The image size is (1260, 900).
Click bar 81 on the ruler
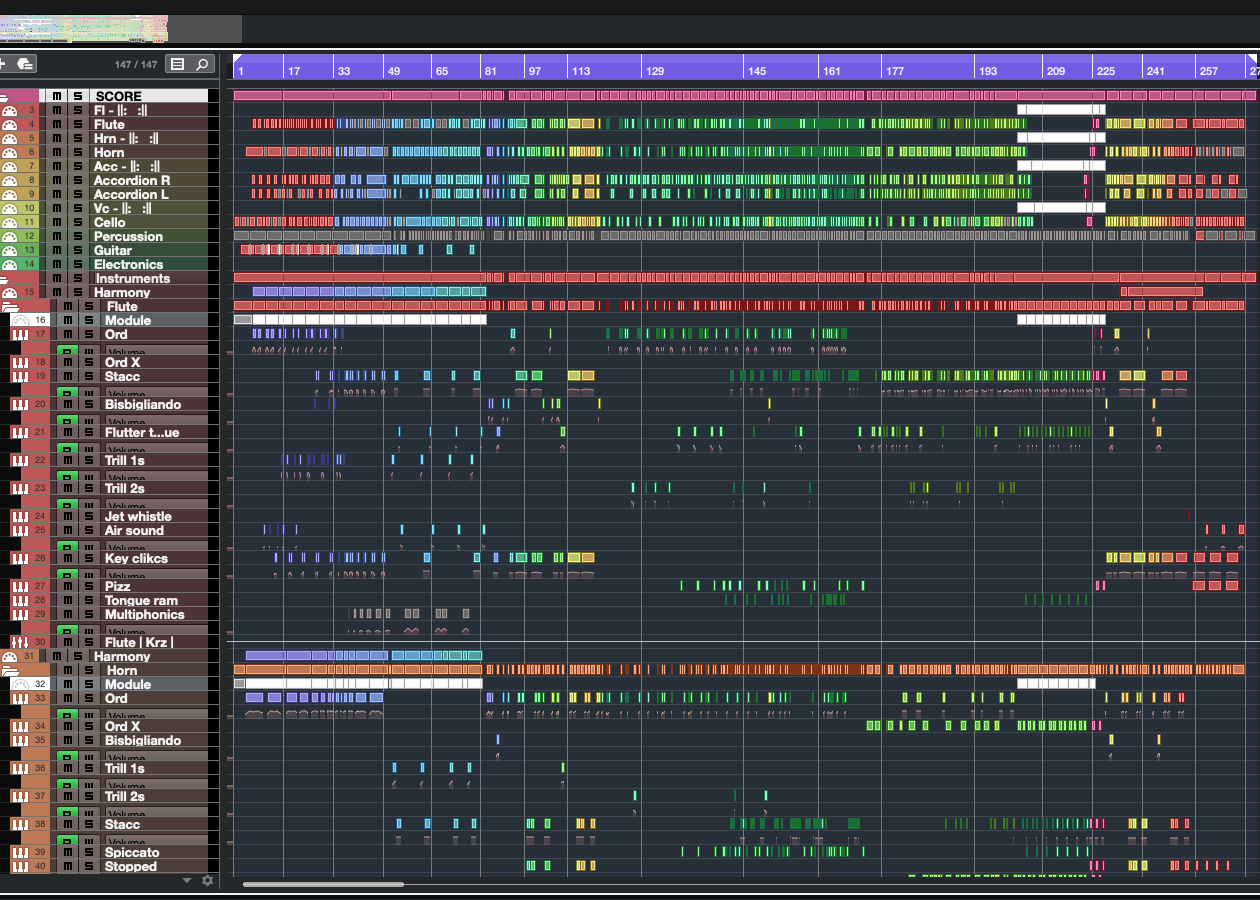[490, 71]
